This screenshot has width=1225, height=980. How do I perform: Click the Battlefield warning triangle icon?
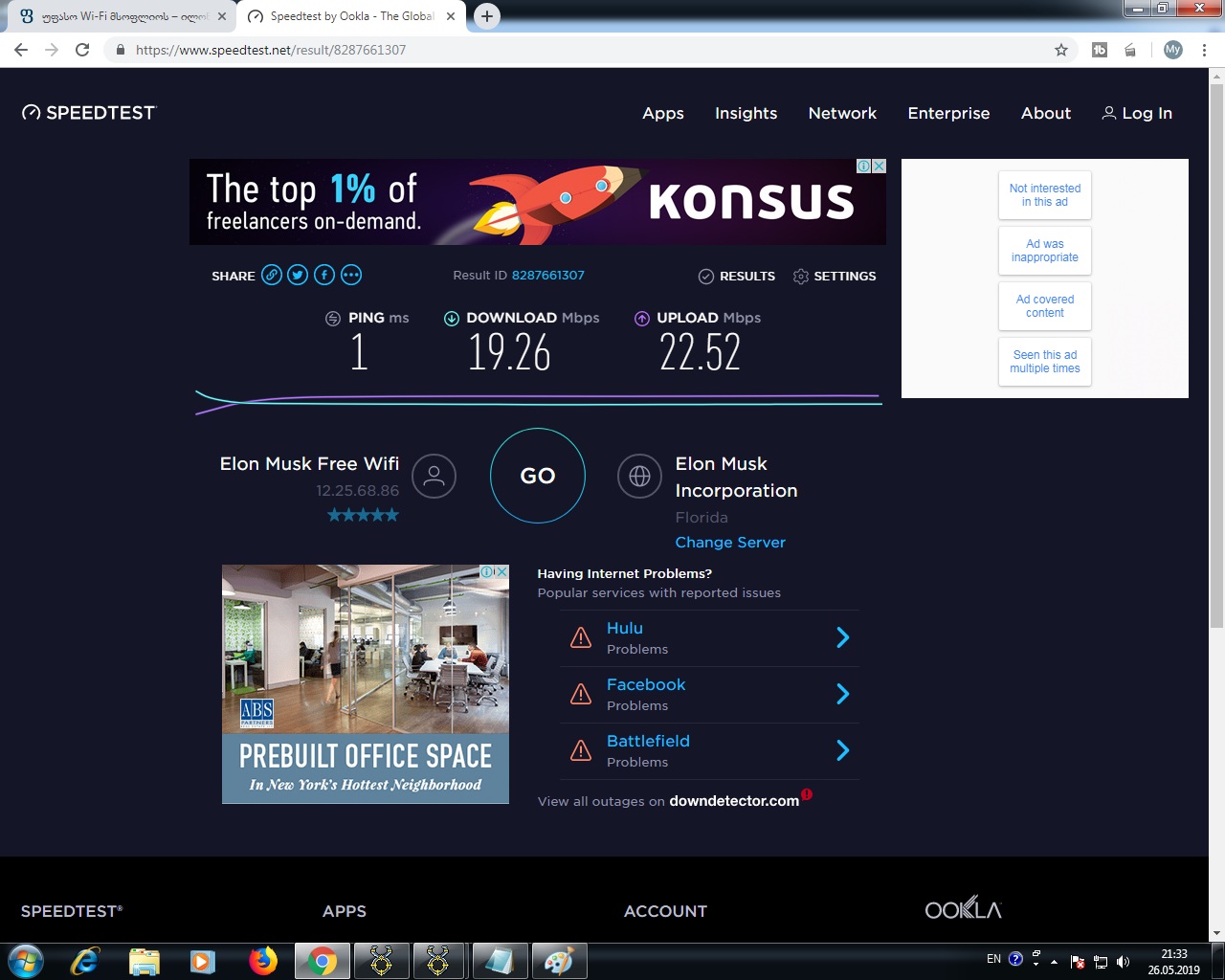point(581,750)
